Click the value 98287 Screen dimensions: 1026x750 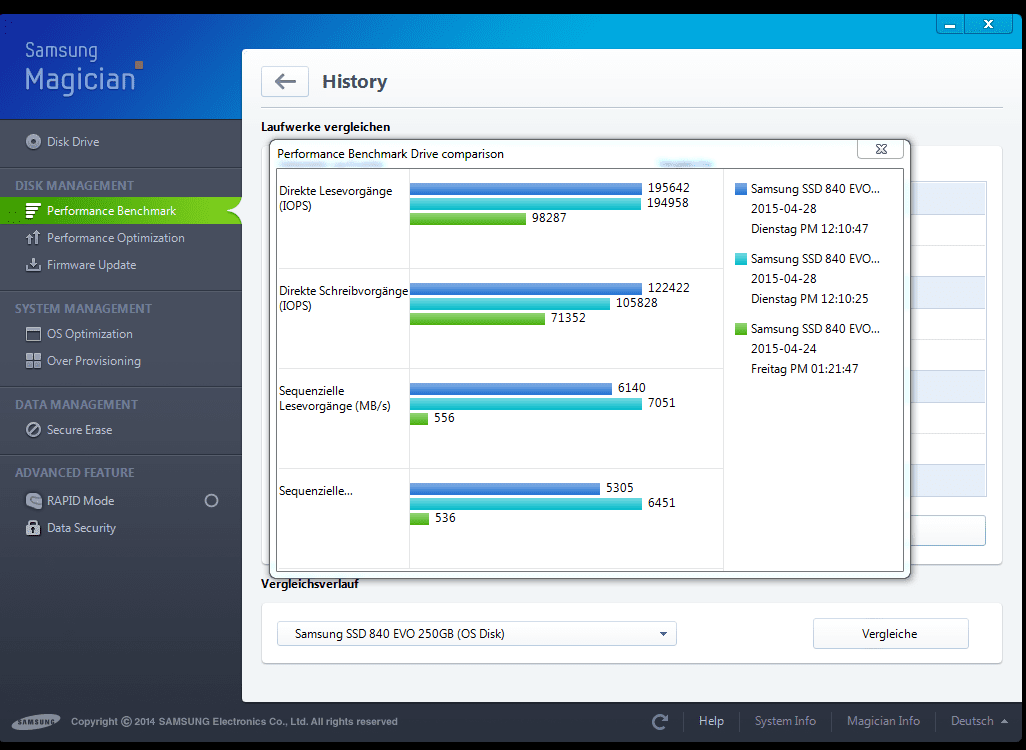[549, 218]
